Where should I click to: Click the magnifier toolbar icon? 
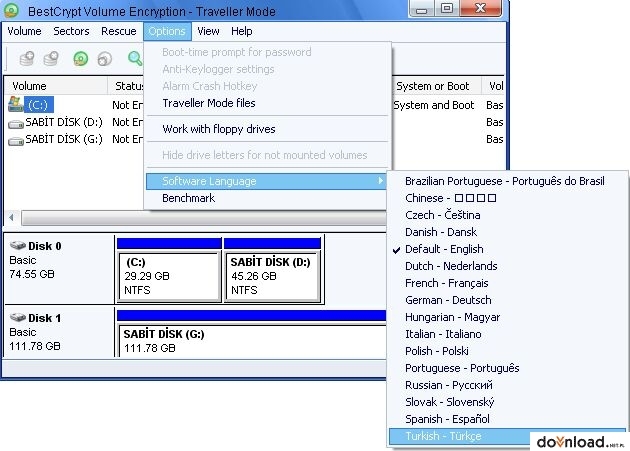(x=135, y=59)
